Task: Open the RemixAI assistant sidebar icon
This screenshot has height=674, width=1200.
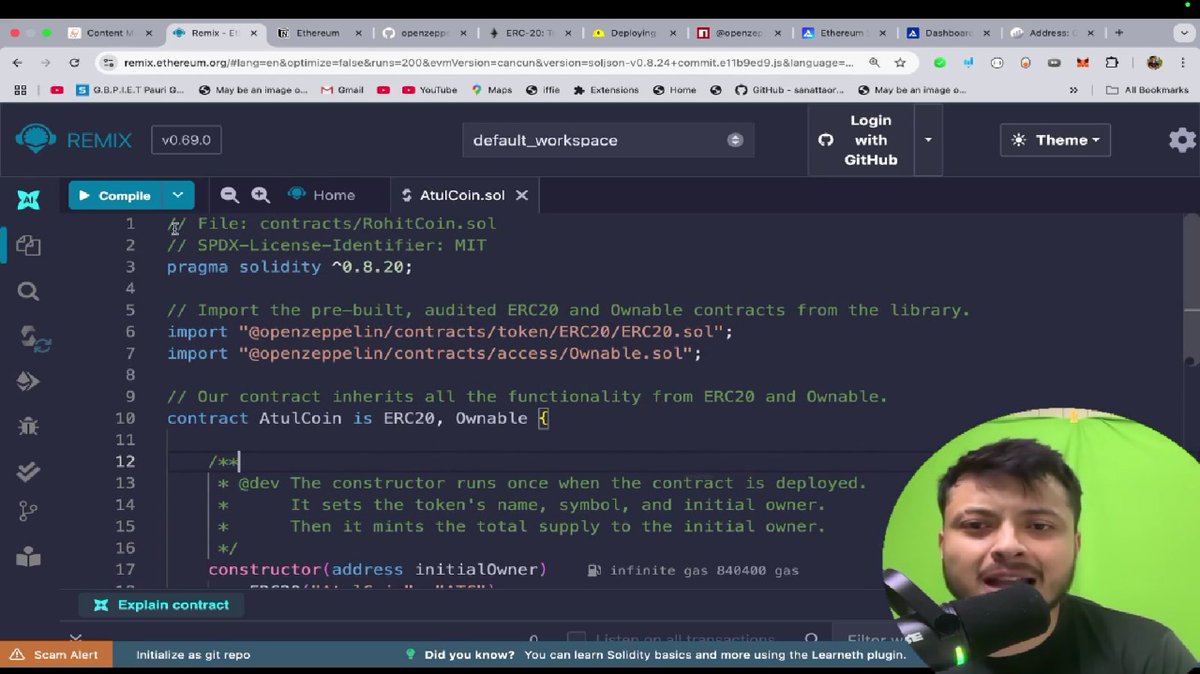Action: pos(28,198)
